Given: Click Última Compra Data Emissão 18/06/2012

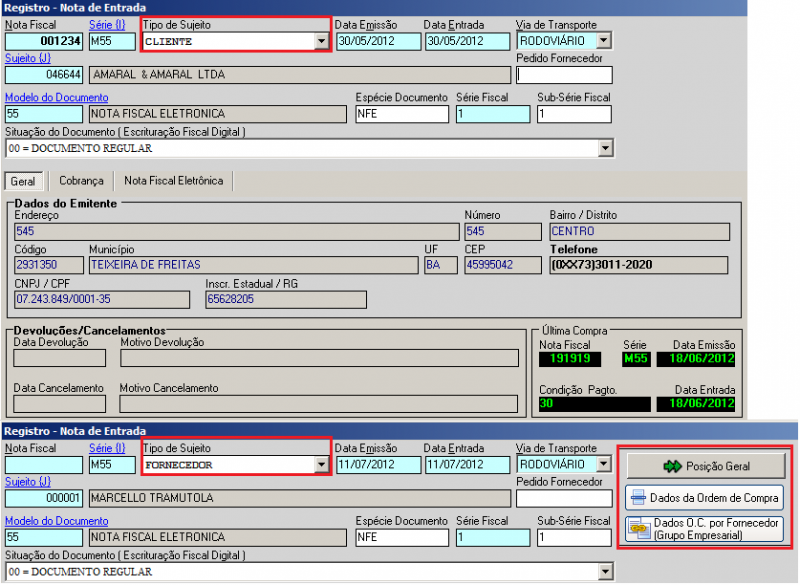Looking at the screenshot, I should [x=696, y=359].
